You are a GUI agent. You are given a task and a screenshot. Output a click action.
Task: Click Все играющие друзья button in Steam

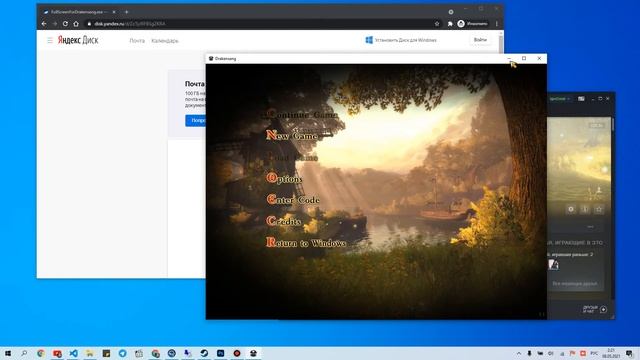point(575,283)
